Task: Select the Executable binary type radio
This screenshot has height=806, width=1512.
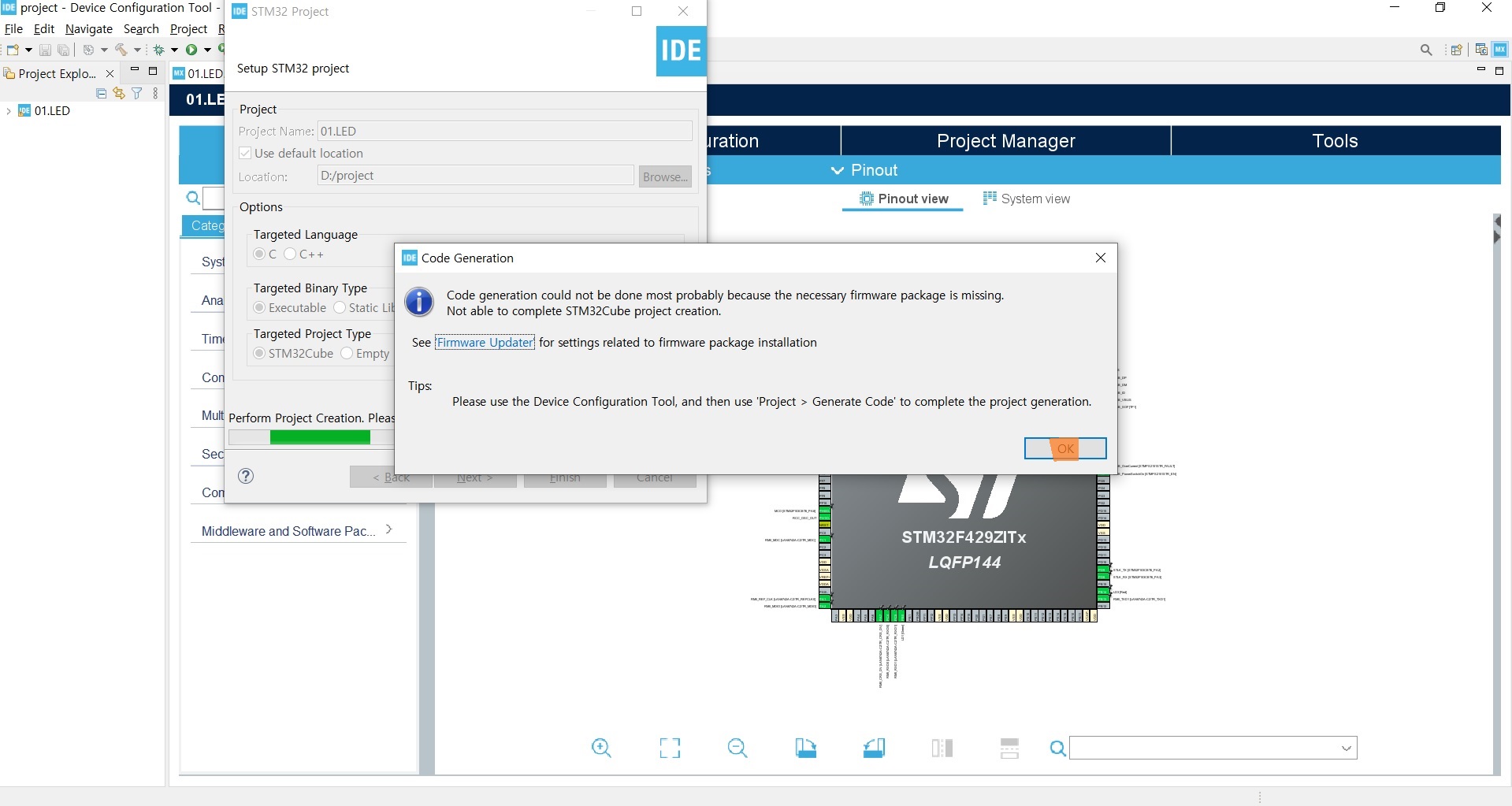Action: pos(259,307)
